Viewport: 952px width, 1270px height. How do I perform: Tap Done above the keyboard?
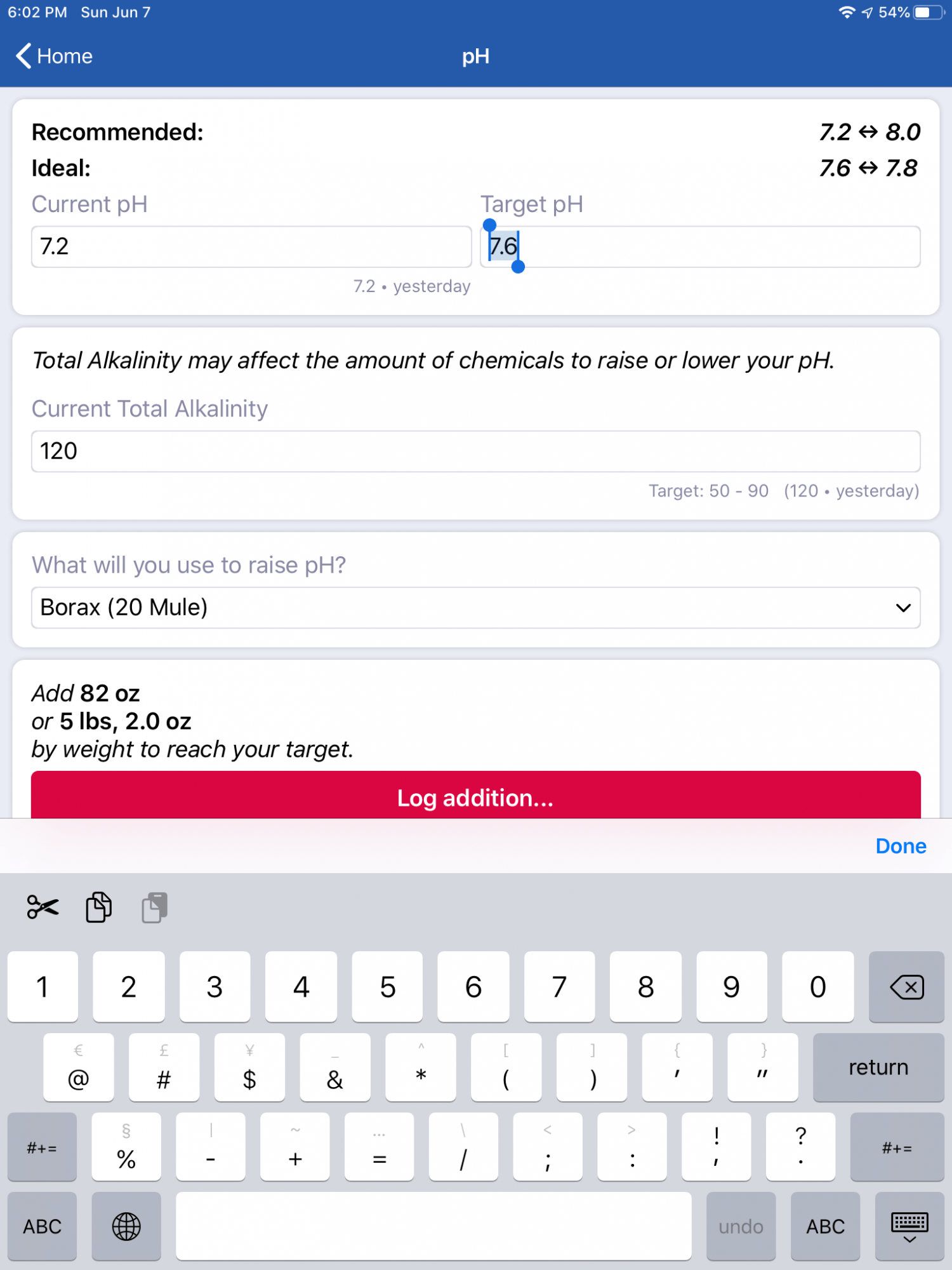point(901,846)
